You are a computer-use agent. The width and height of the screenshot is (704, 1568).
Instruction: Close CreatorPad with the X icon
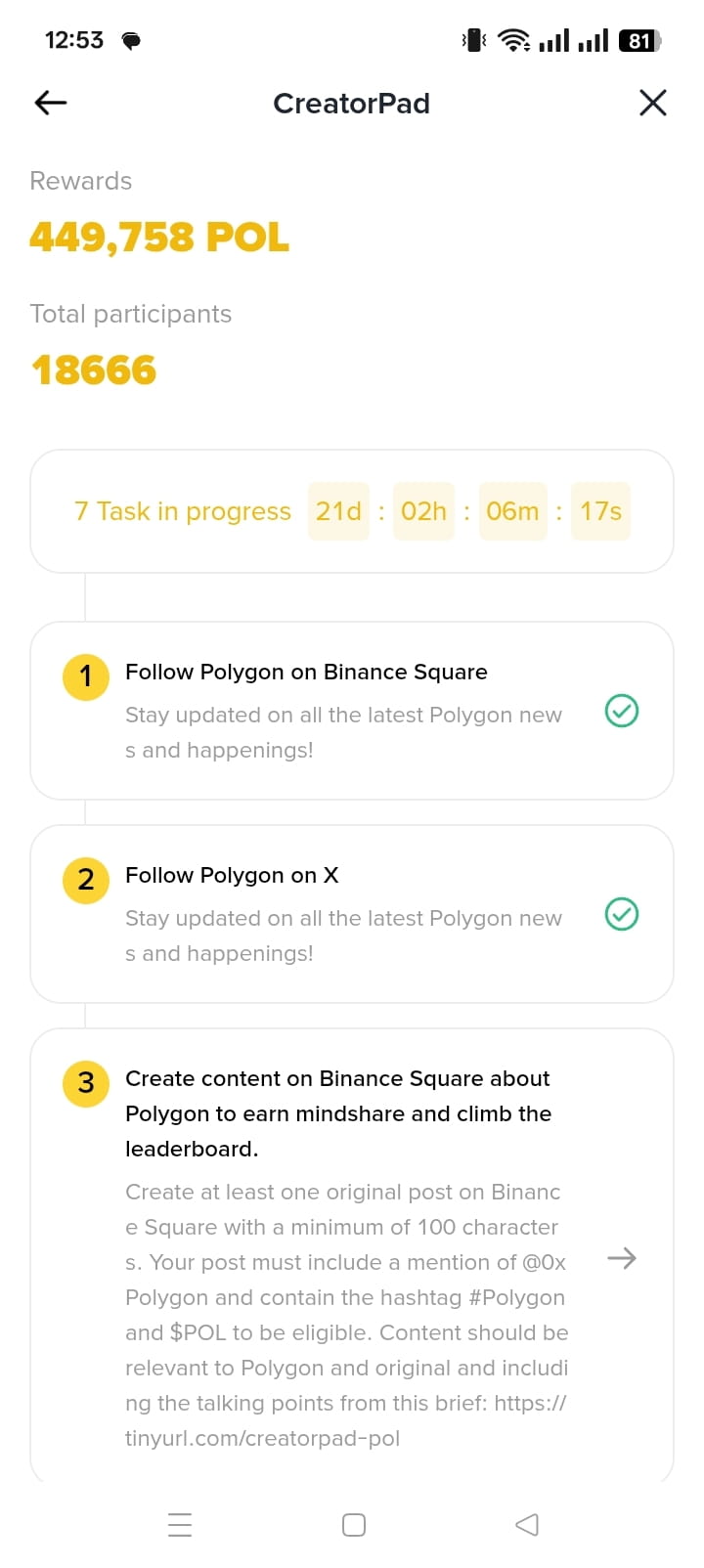[x=653, y=103]
